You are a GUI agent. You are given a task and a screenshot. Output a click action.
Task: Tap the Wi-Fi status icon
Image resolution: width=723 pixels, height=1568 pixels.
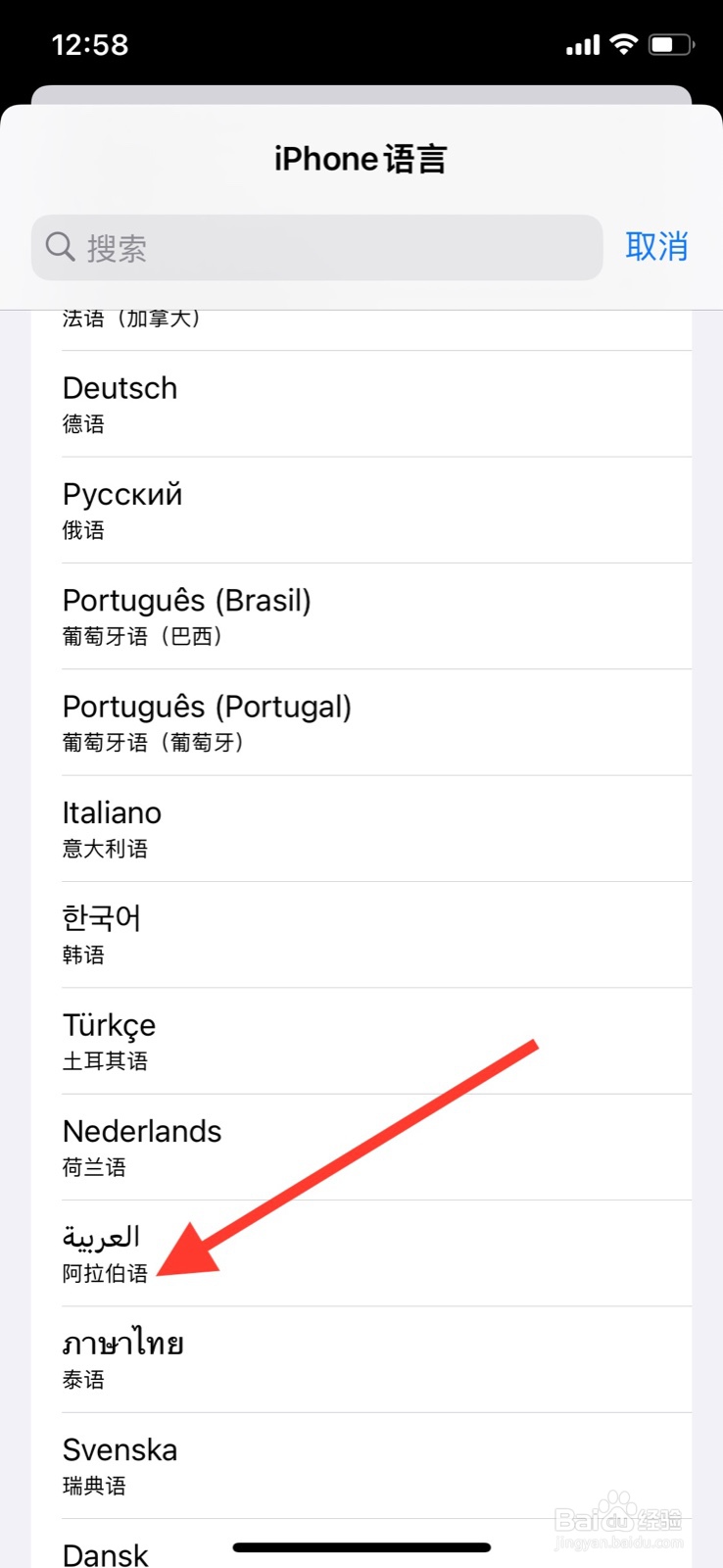(623, 44)
